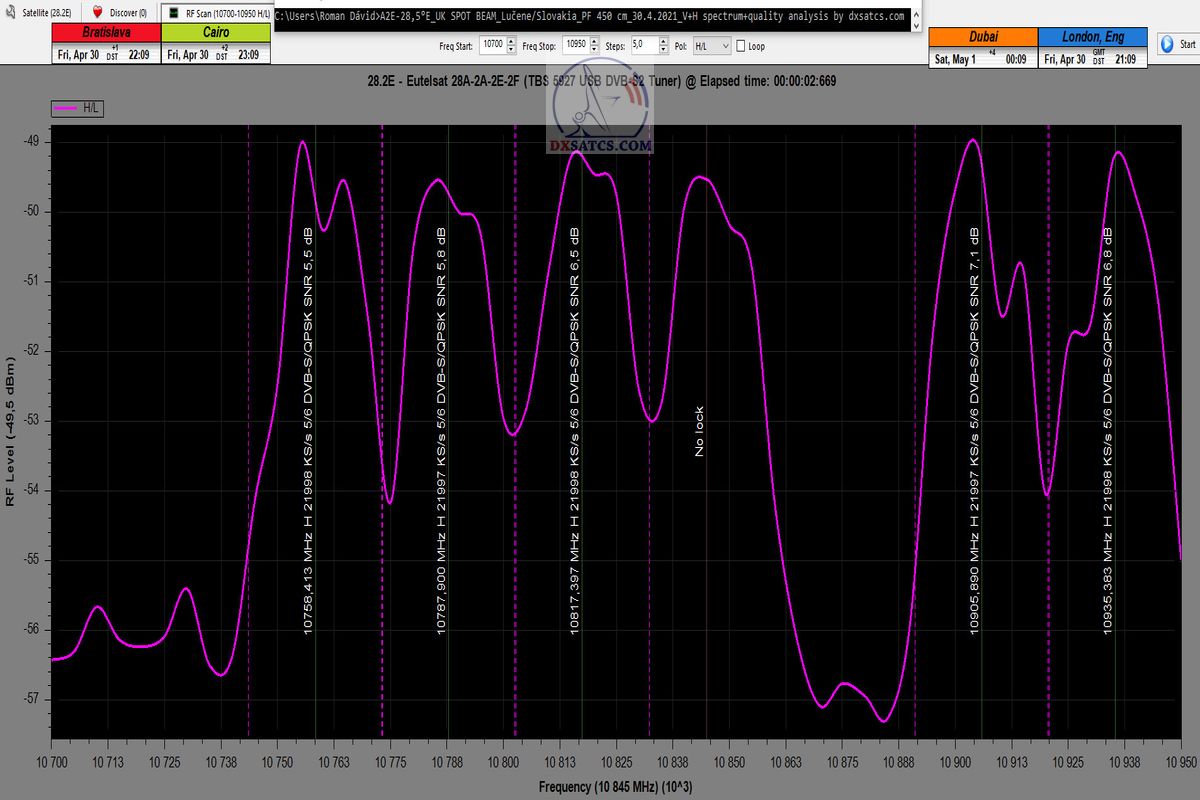The width and height of the screenshot is (1200, 800).
Task: Toggle the H/L series in chart legend
Action: tap(78, 109)
